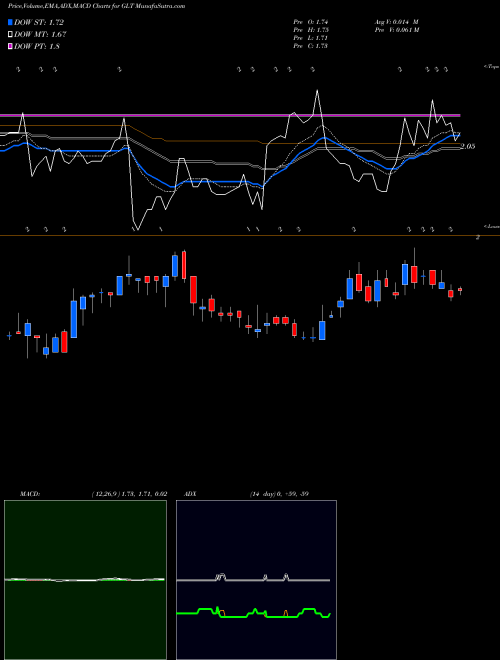Click the '<Lows' marker label
This screenshot has height=660, width=500.
click(x=492, y=226)
